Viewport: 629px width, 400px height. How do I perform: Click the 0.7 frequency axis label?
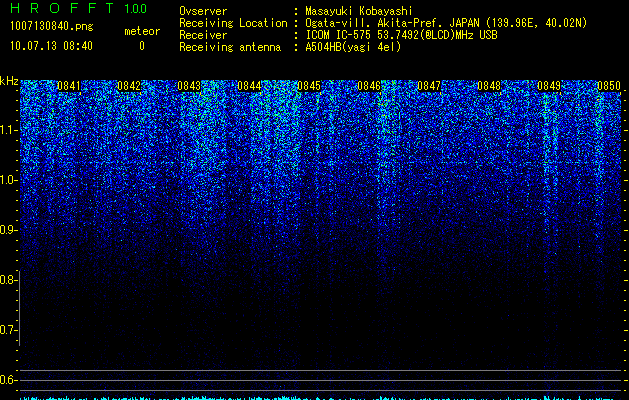click(x=9, y=330)
